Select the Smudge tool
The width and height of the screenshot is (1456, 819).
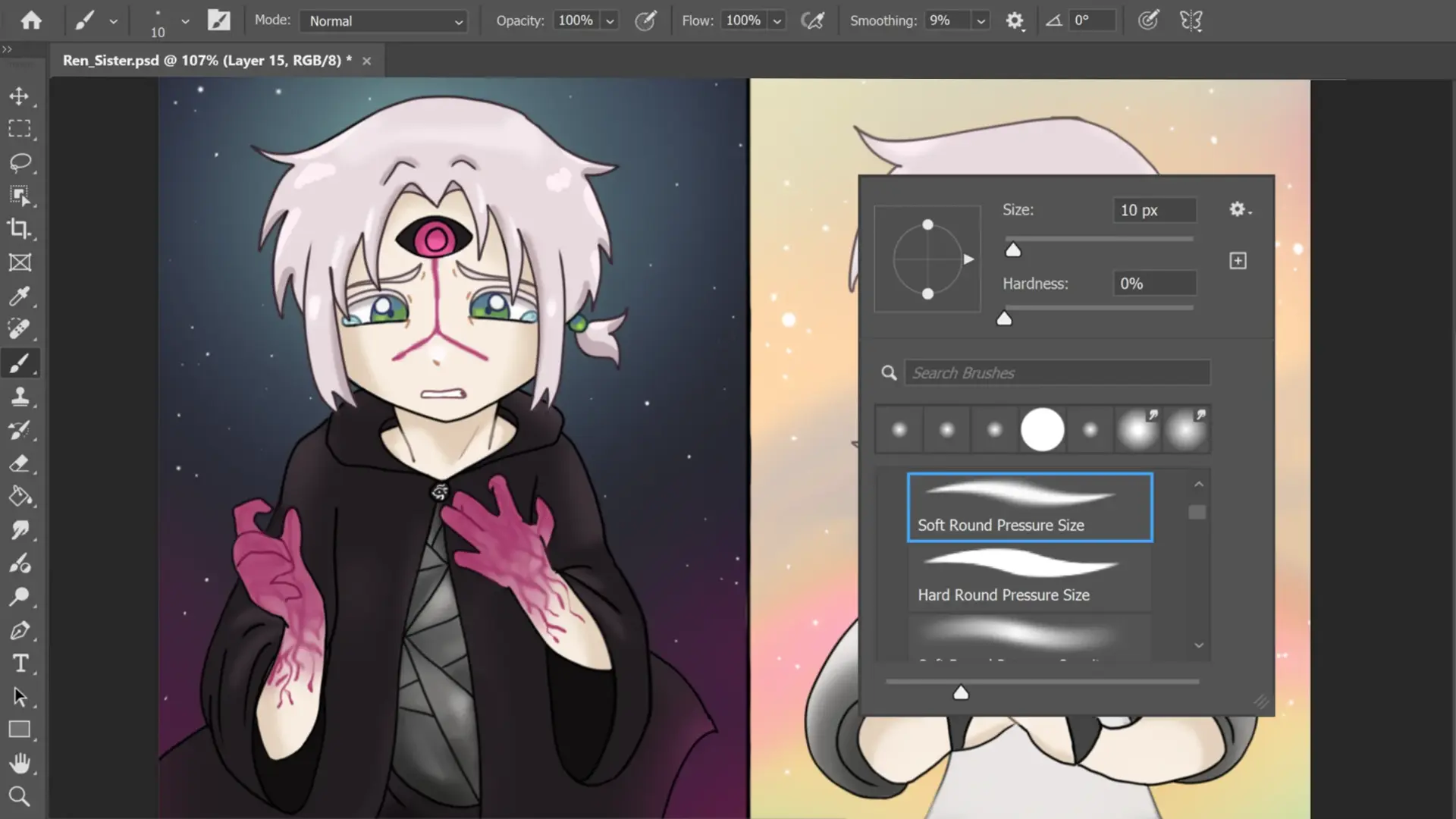(x=20, y=530)
